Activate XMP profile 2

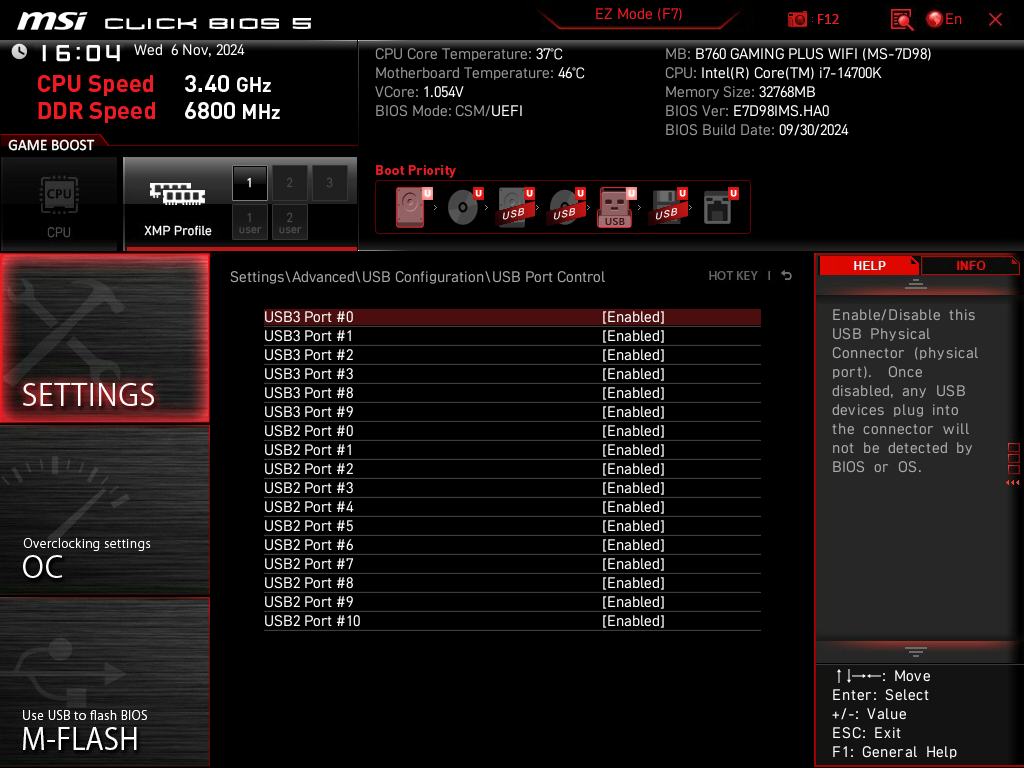tap(289, 183)
